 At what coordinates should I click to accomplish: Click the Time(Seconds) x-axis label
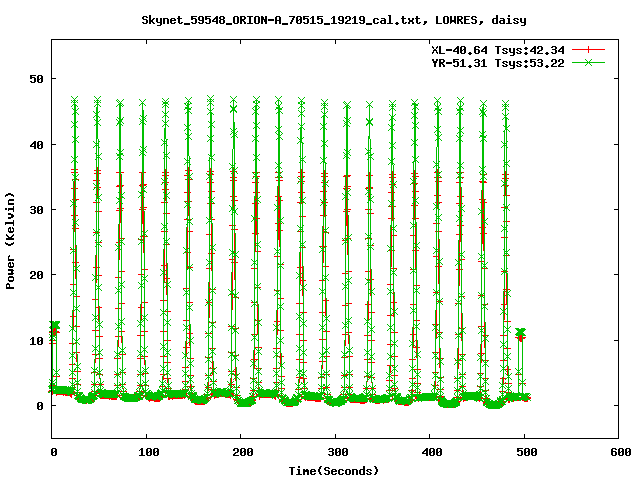(334, 471)
